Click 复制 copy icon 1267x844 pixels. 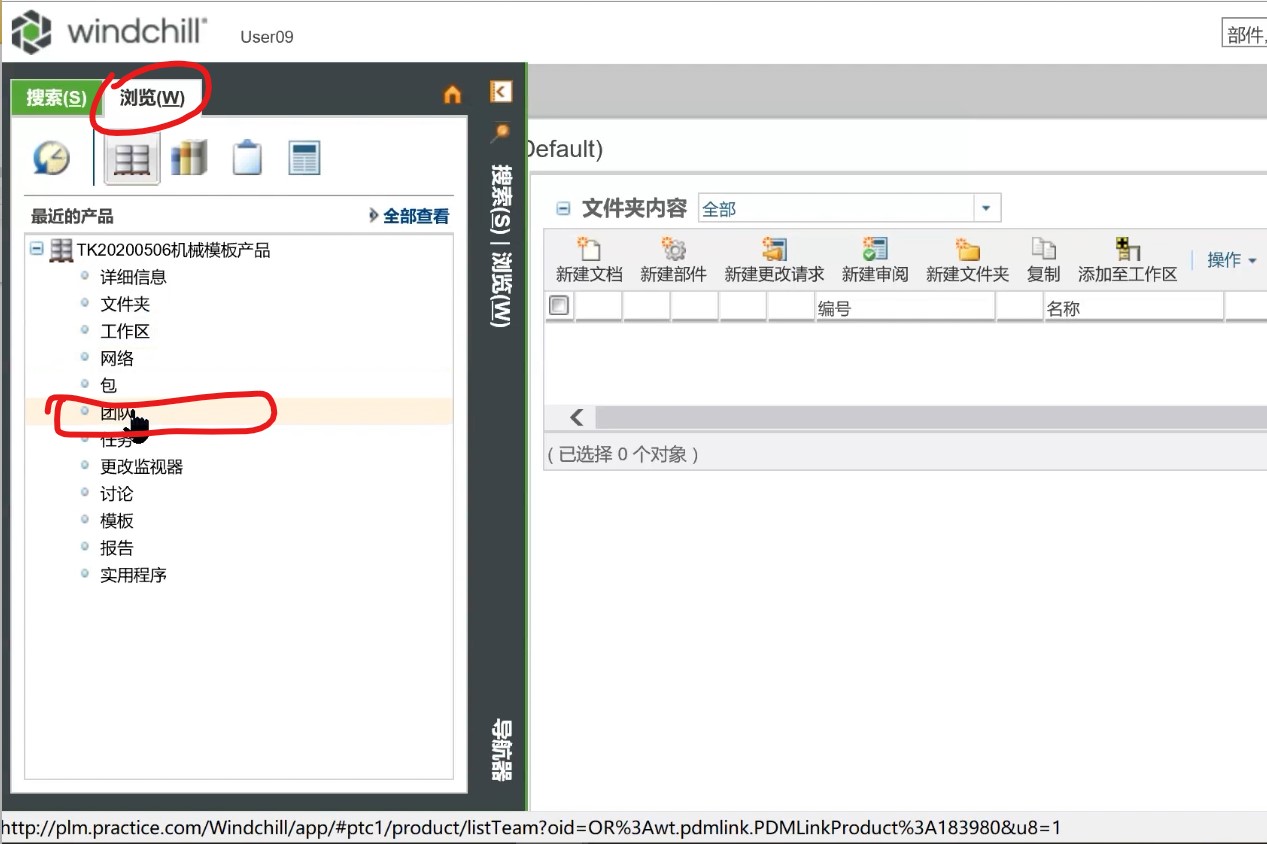coord(1043,248)
